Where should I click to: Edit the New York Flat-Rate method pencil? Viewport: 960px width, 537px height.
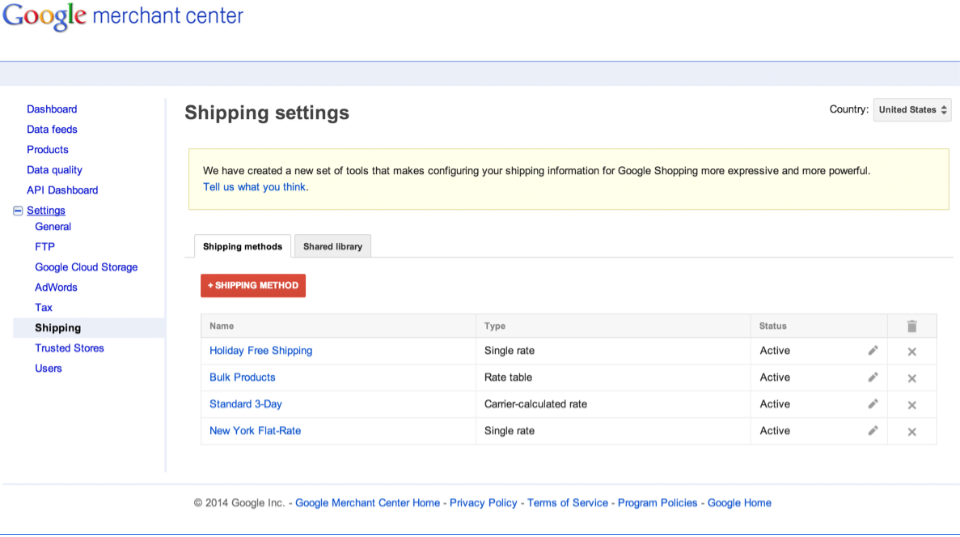(x=873, y=430)
